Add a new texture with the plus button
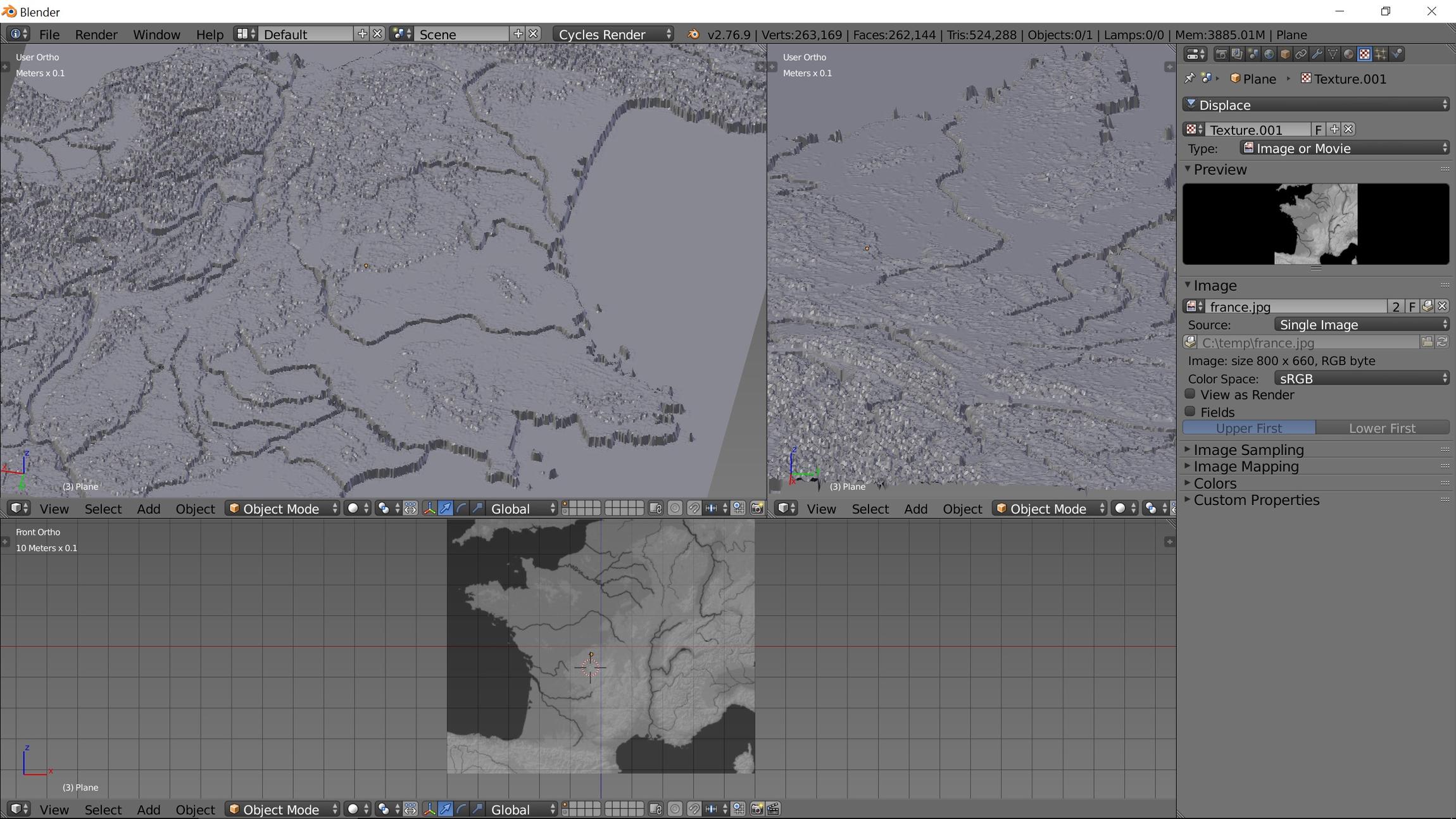 point(1334,130)
